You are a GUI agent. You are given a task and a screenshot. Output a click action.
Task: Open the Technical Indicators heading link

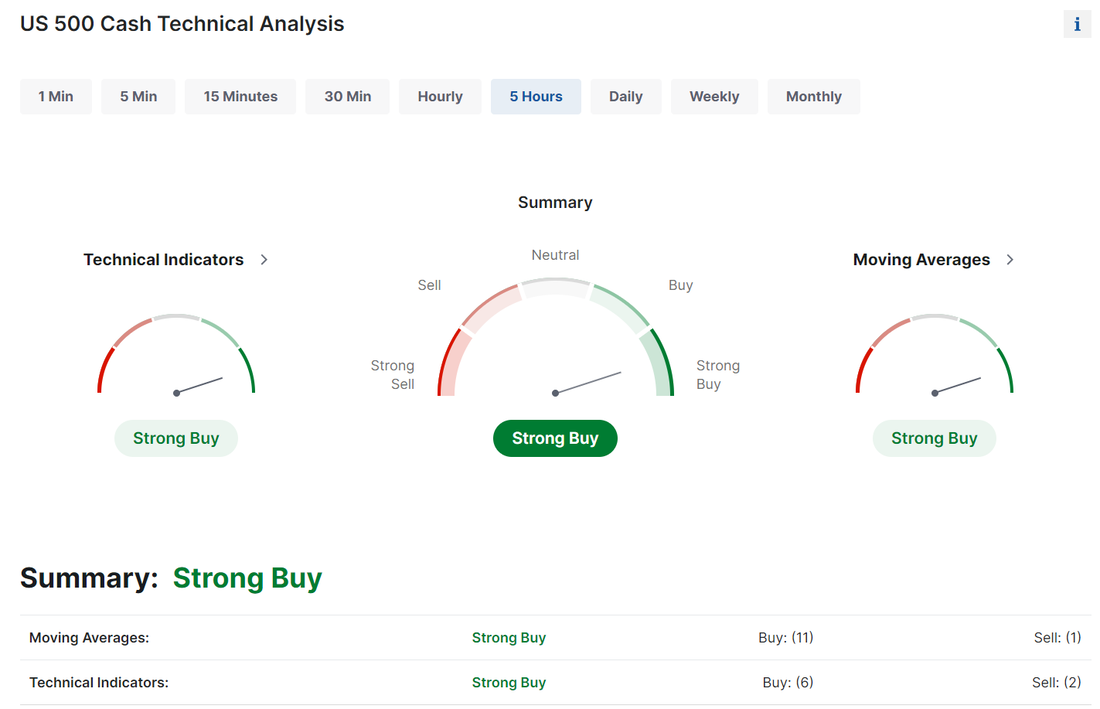point(164,260)
